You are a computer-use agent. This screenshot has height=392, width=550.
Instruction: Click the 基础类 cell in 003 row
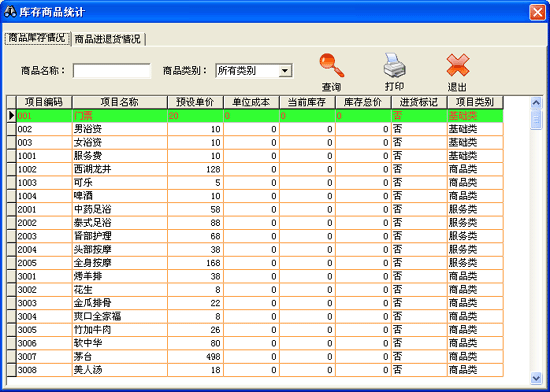tap(475, 142)
